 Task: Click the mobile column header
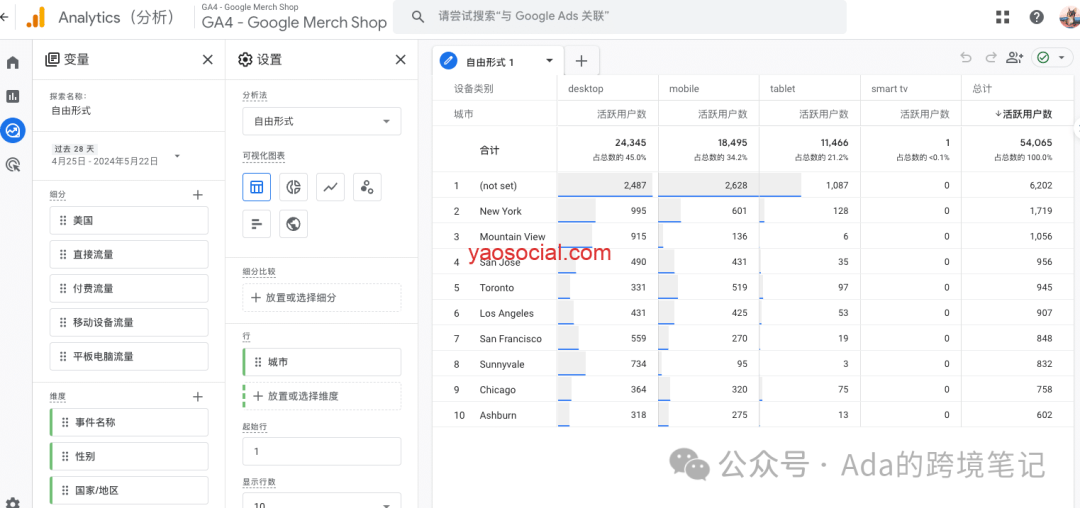684,89
